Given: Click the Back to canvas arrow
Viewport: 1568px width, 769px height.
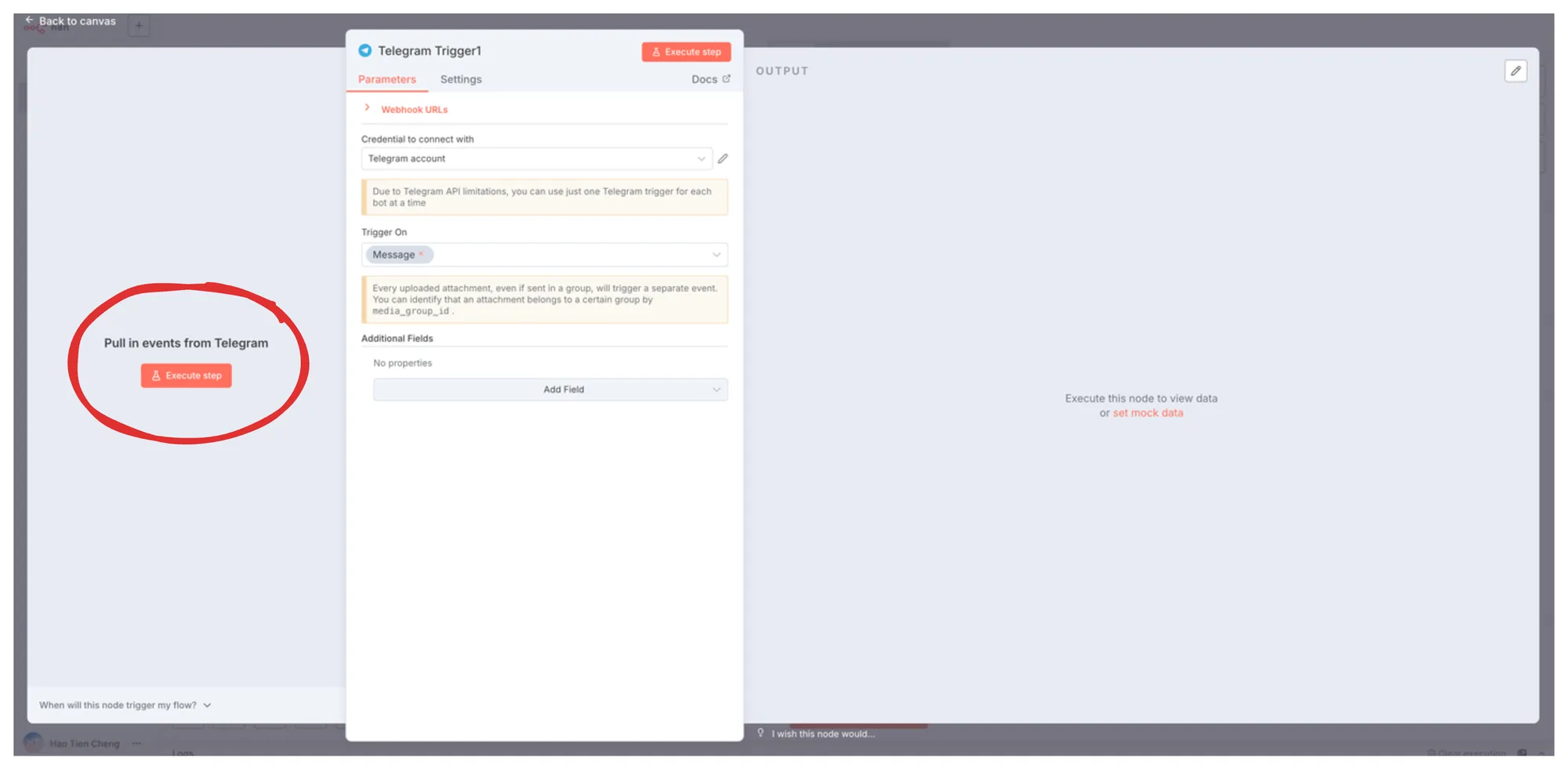Looking at the screenshot, I should click(29, 20).
